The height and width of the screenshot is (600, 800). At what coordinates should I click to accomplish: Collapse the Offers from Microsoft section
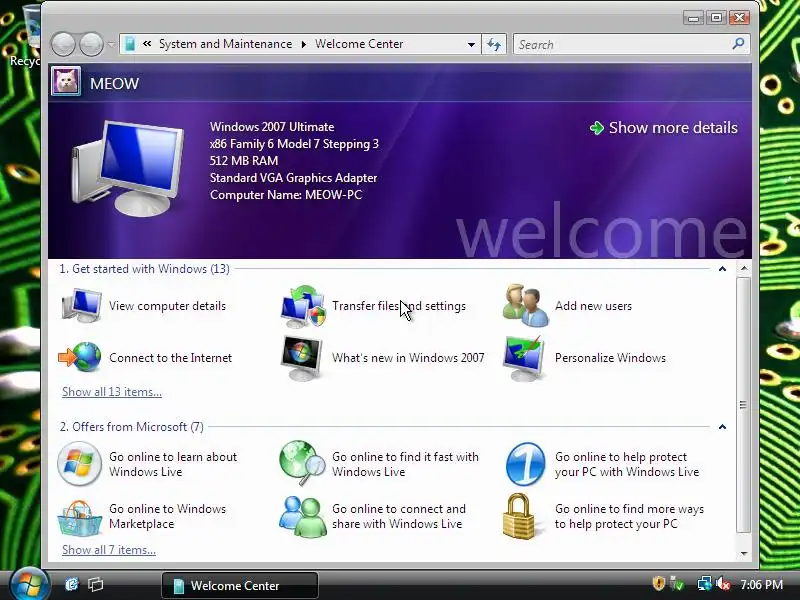point(722,427)
